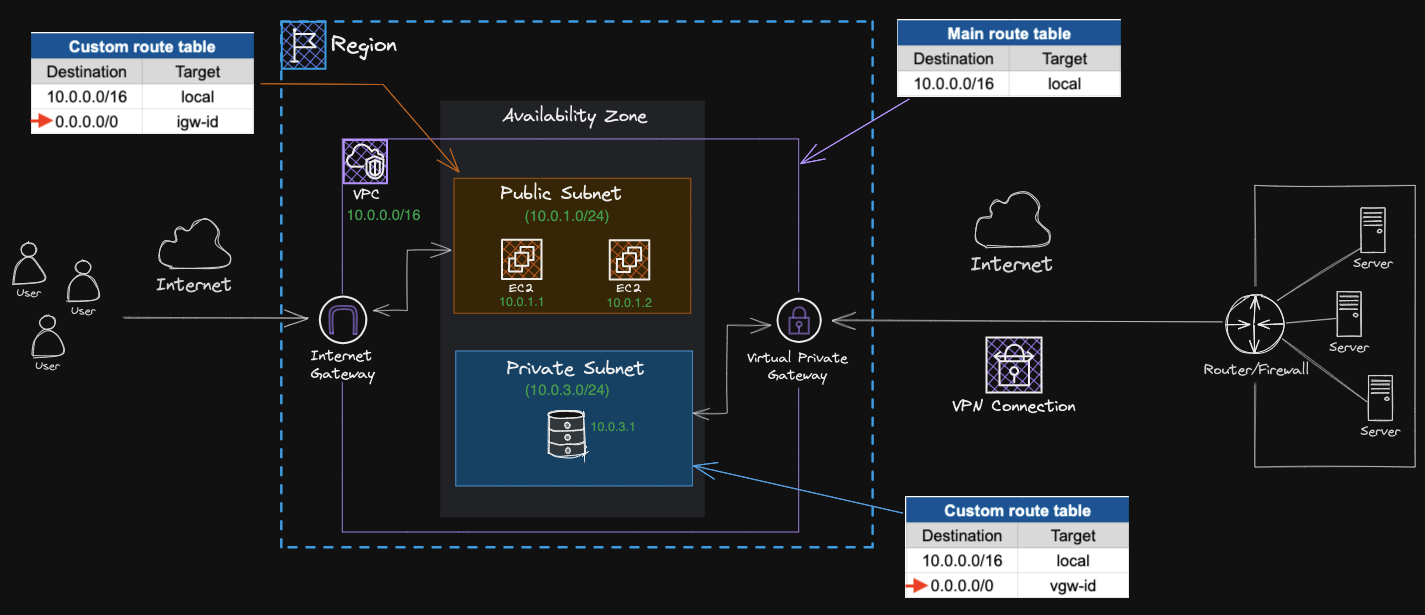Click the right Internet cloud above VPN

tap(1011, 224)
